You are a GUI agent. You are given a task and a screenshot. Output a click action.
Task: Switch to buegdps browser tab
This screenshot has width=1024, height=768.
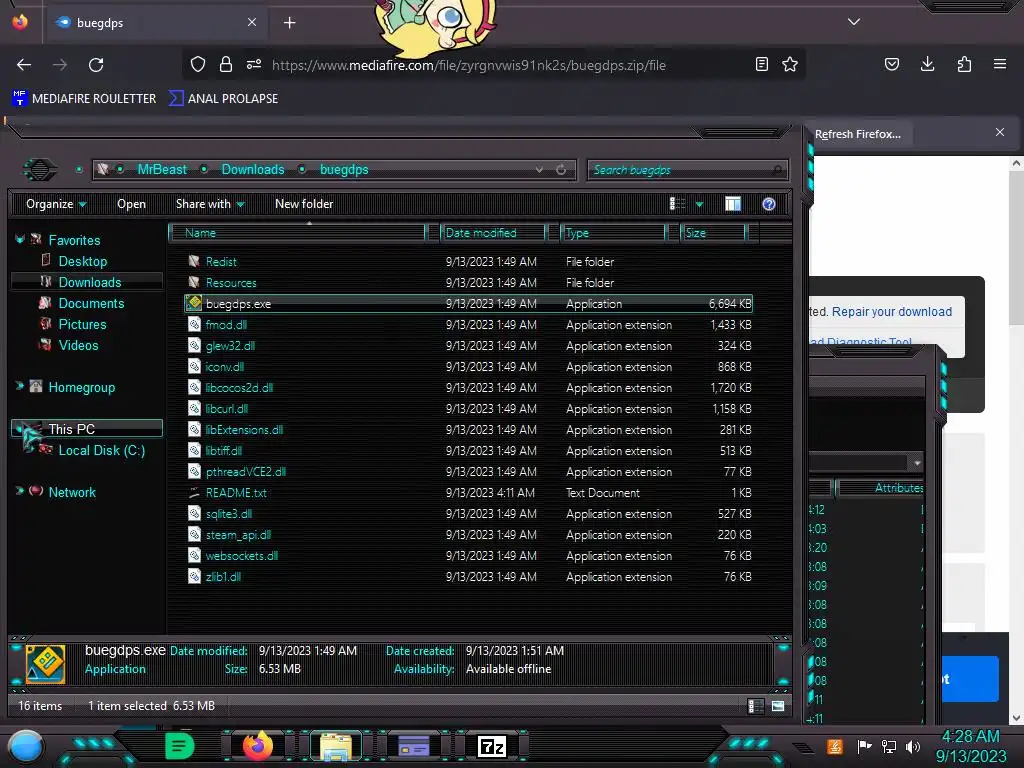coord(156,23)
